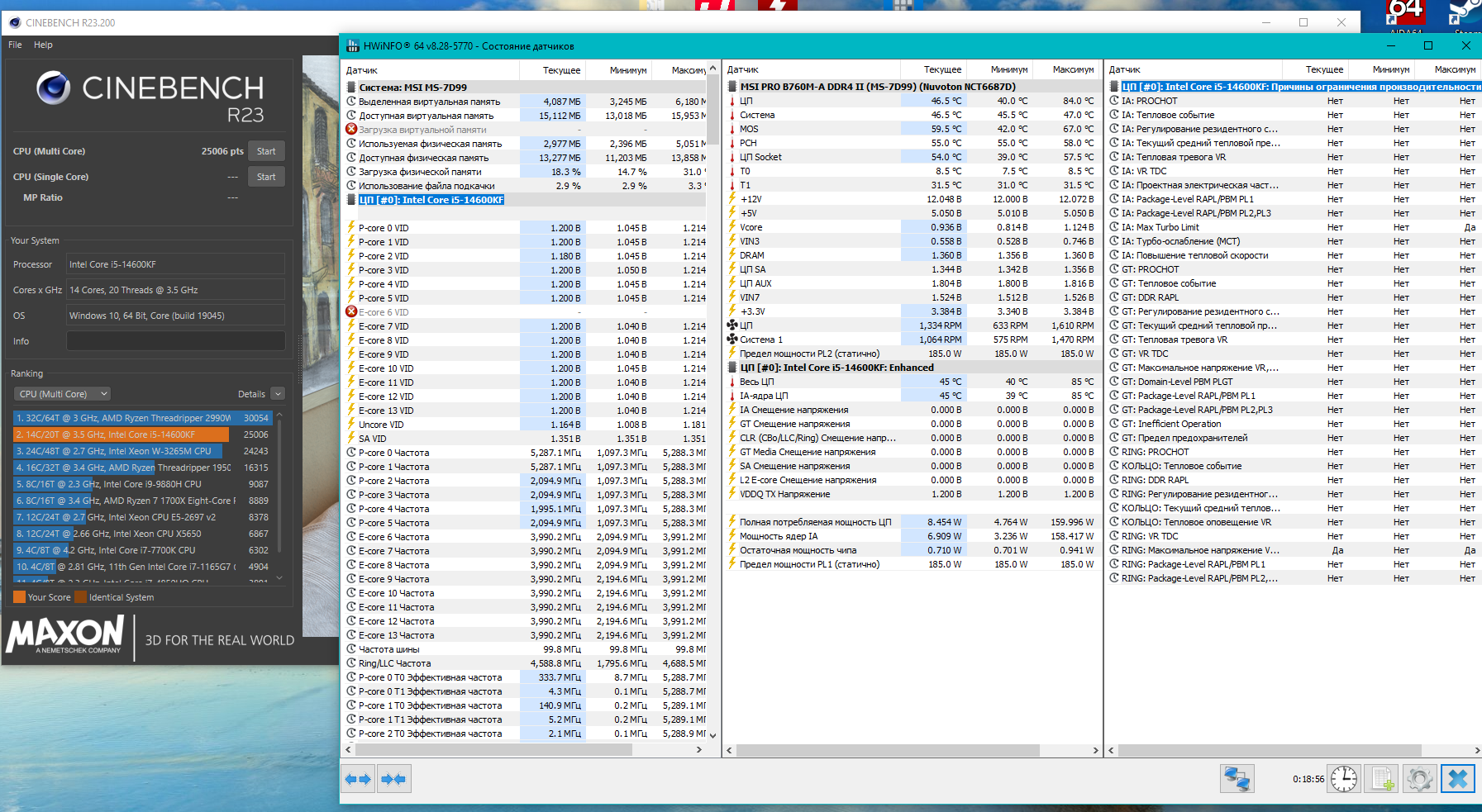Select ranking row "2. 14C/20T @ 3.5 GHz, Intel Core i5-14600KF"
This screenshot has height=812, width=1482.
coord(142,434)
